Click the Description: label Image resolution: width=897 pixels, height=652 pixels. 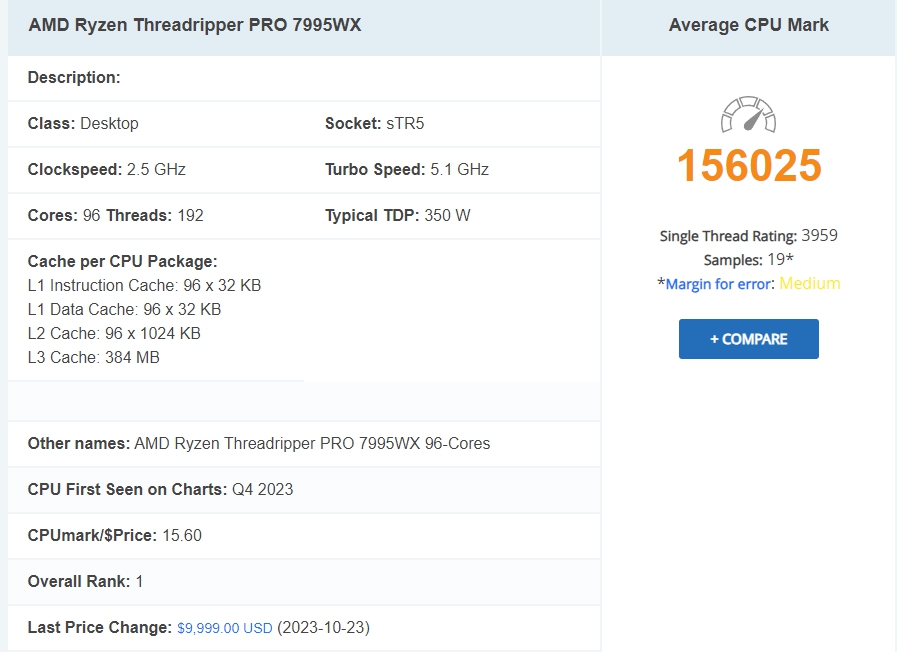(x=74, y=78)
